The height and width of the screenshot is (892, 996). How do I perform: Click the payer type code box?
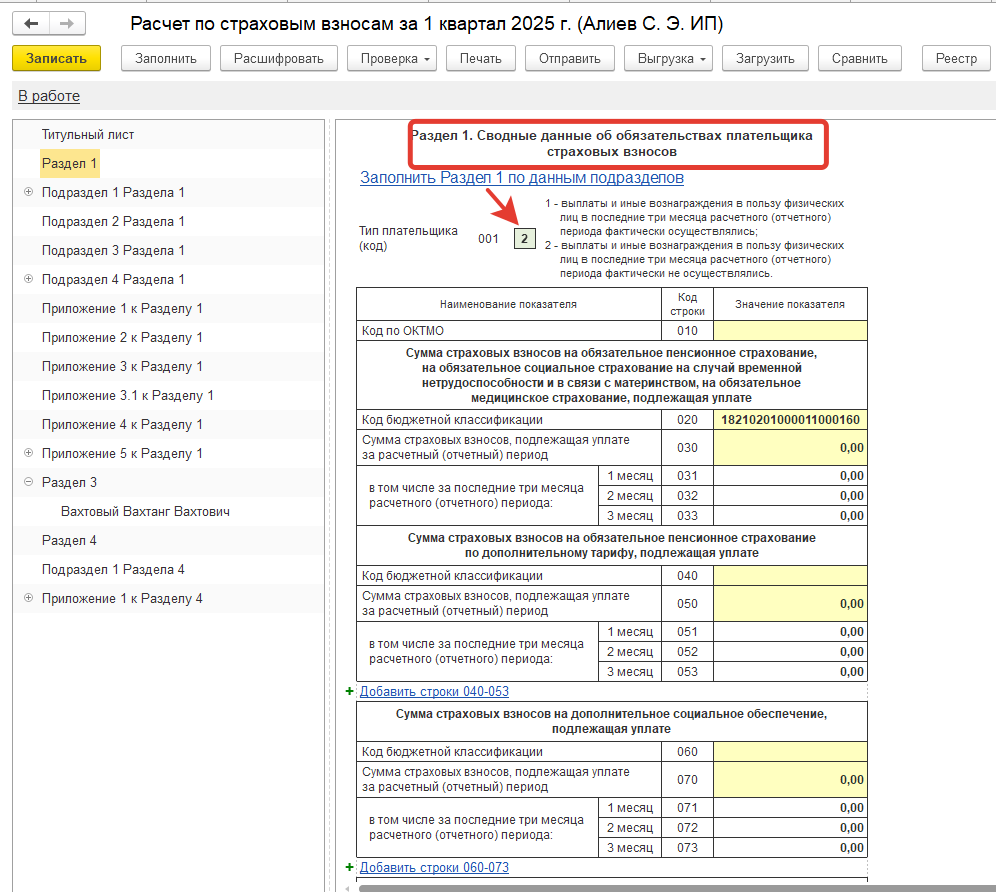point(524,239)
